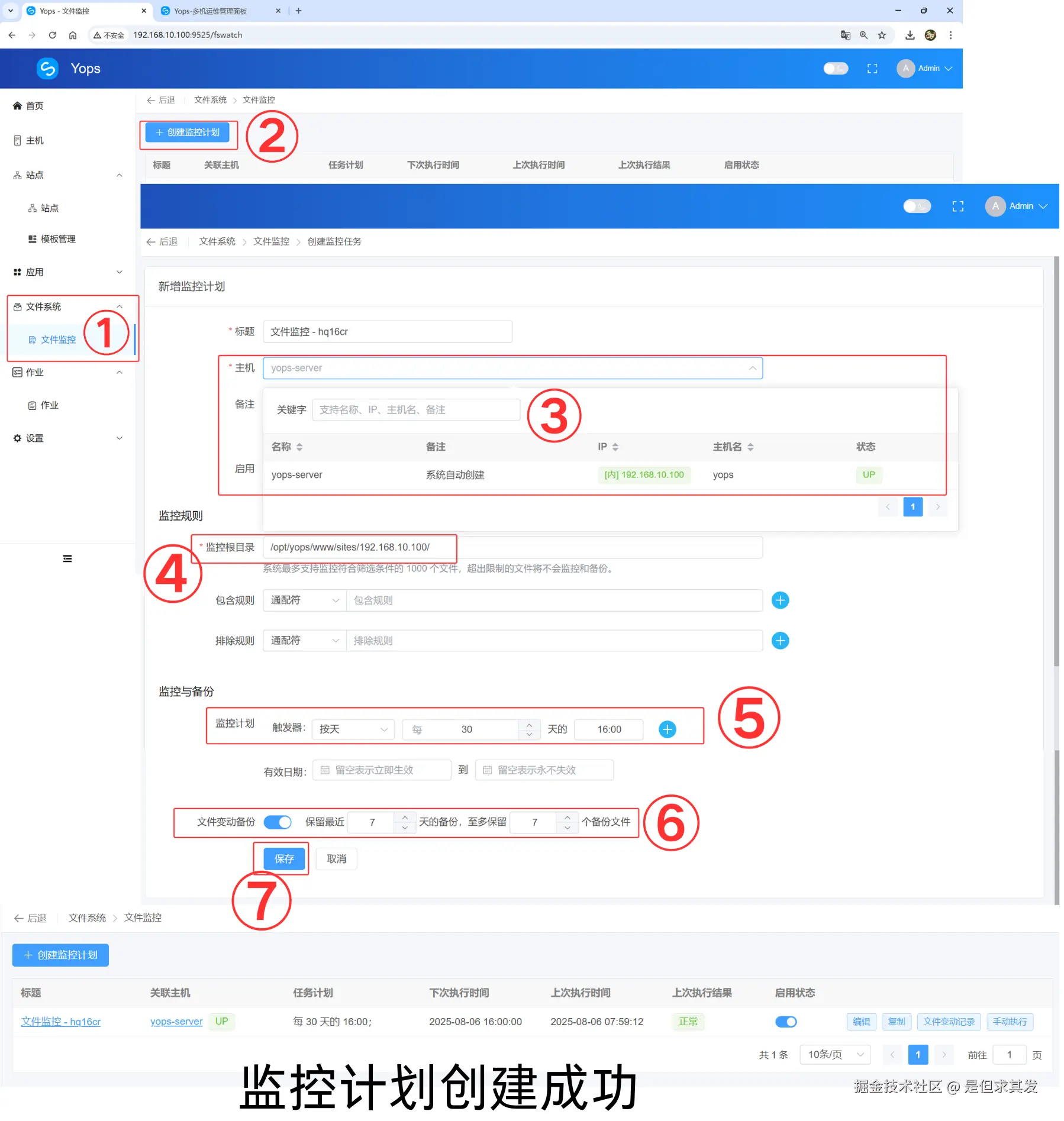The height and width of the screenshot is (1121, 1064).
Task: Open the 文件监控 - hq16cr record link
Action: click(60, 1022)
